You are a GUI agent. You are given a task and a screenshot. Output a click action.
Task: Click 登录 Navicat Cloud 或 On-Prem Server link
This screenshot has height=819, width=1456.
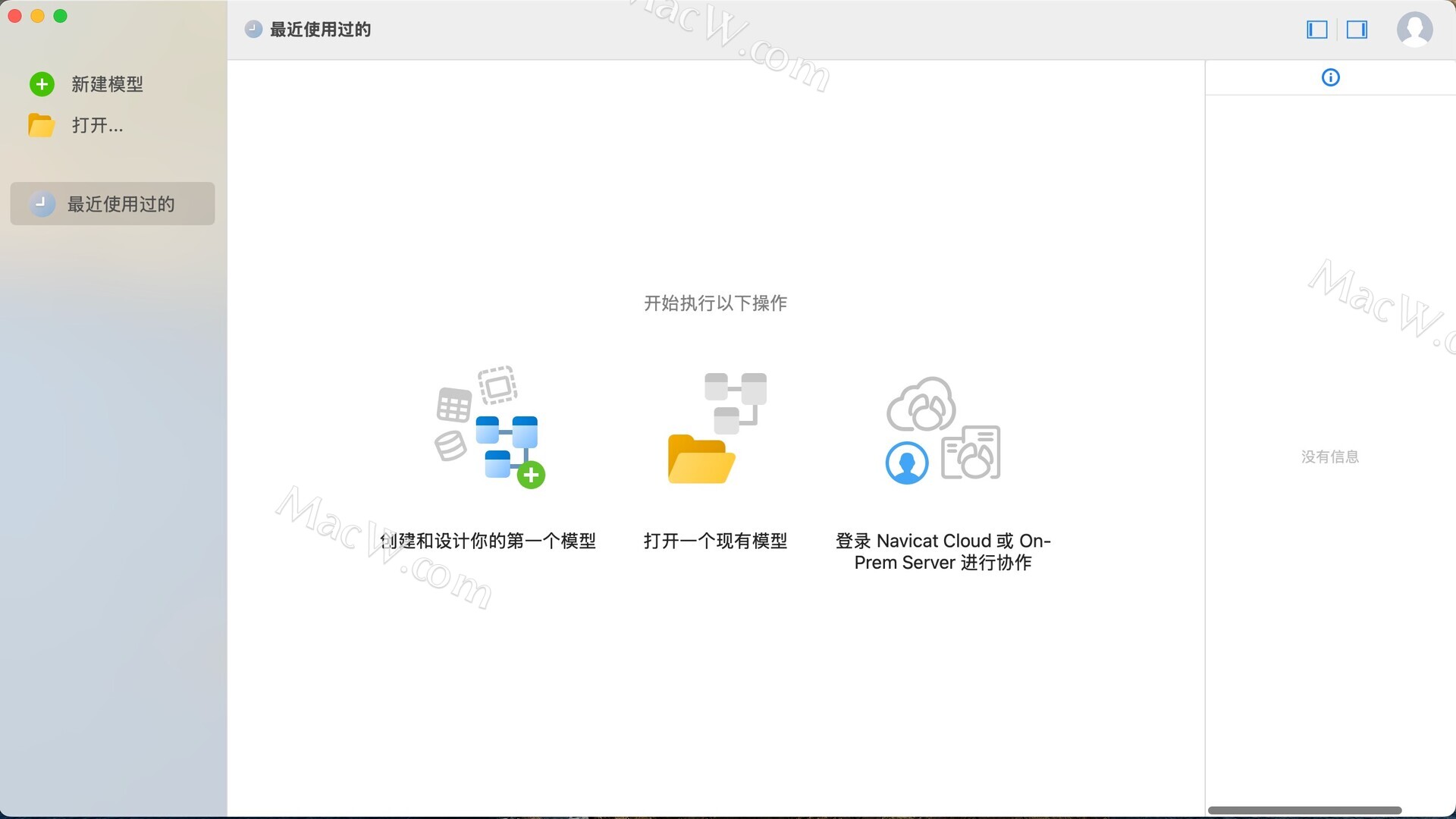coord(943,551)
